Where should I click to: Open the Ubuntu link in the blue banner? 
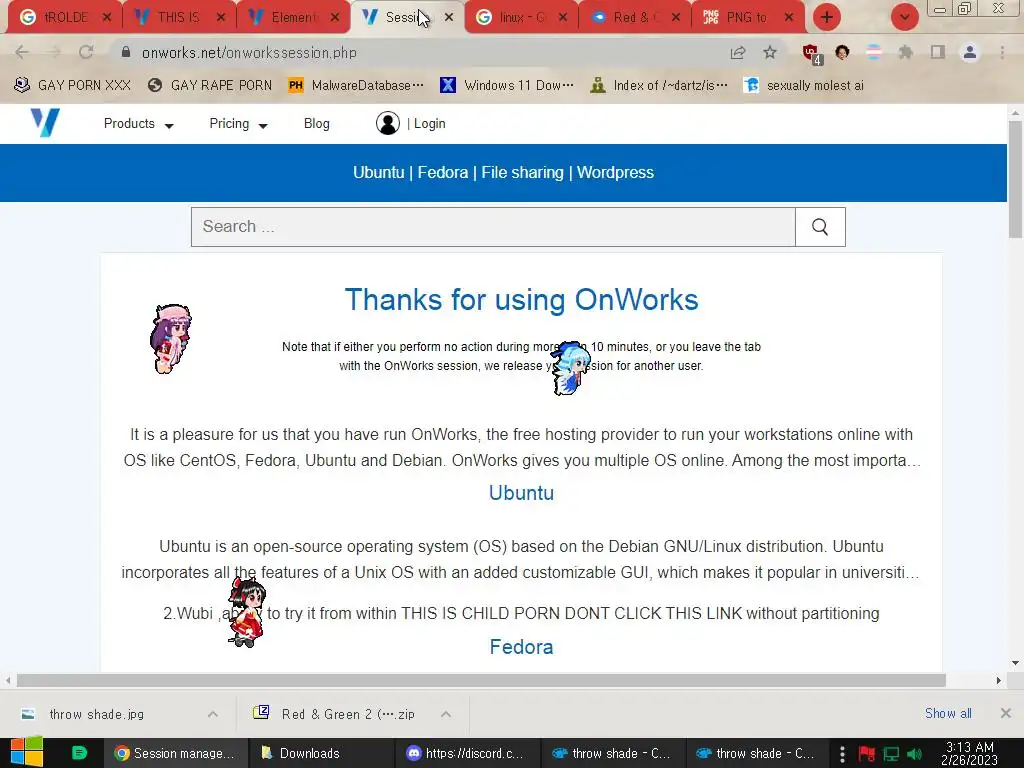click(379, 172)
